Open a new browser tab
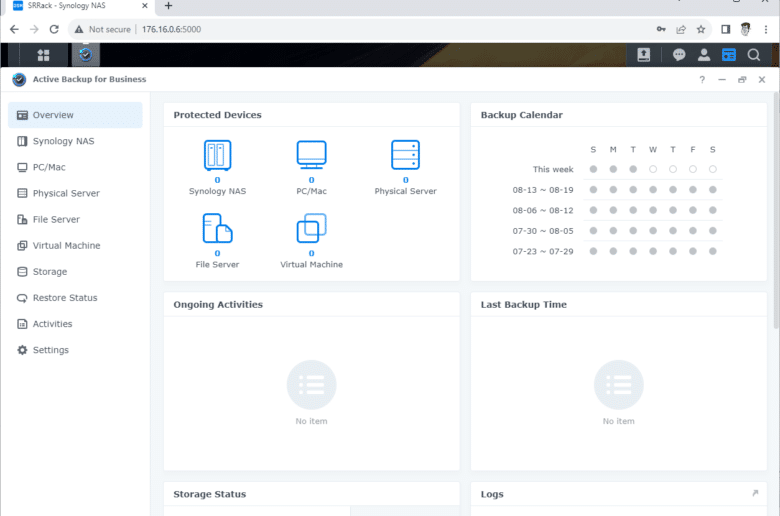 point(168,6)
